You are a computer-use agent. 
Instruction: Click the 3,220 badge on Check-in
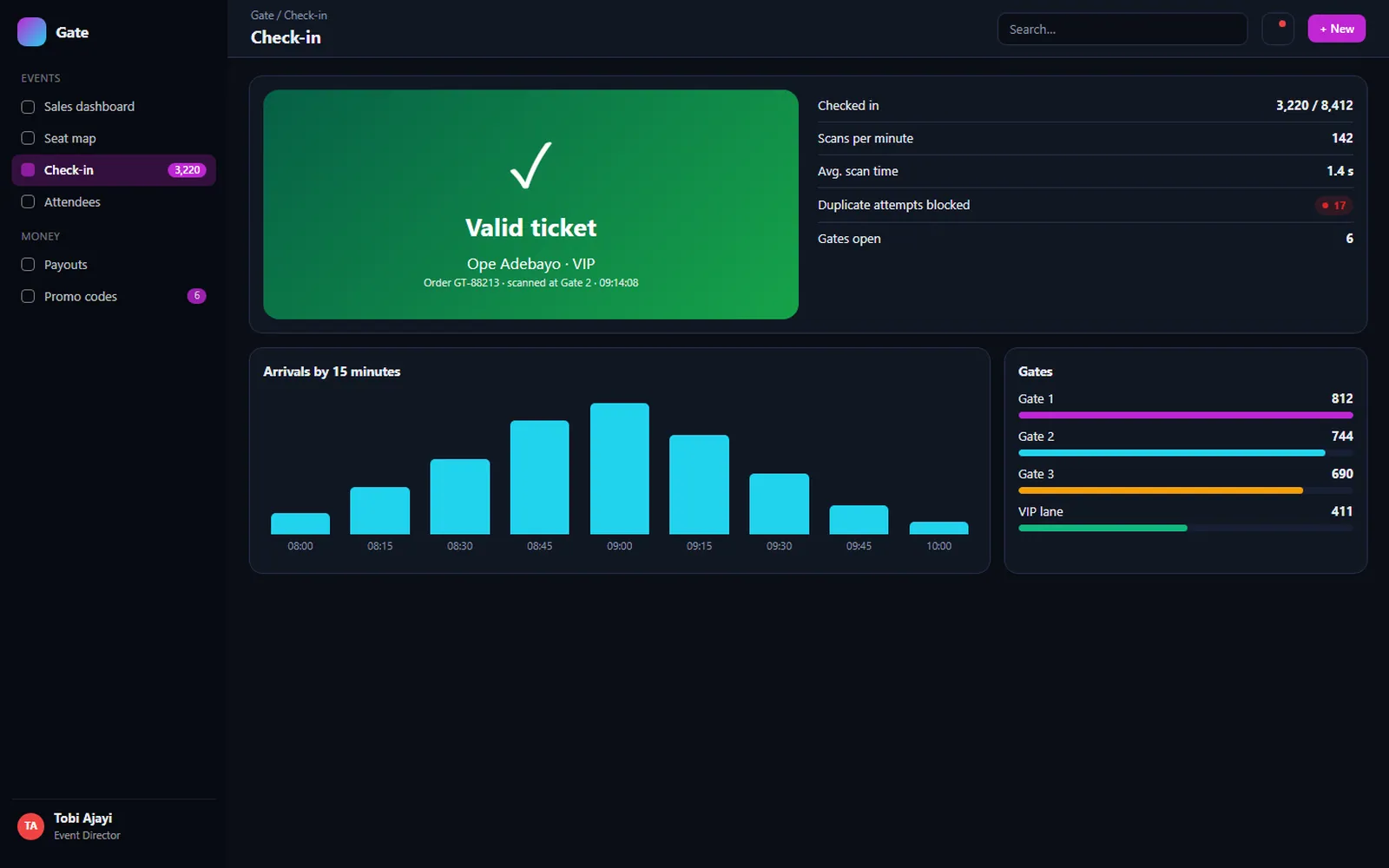tap(187, 170)
